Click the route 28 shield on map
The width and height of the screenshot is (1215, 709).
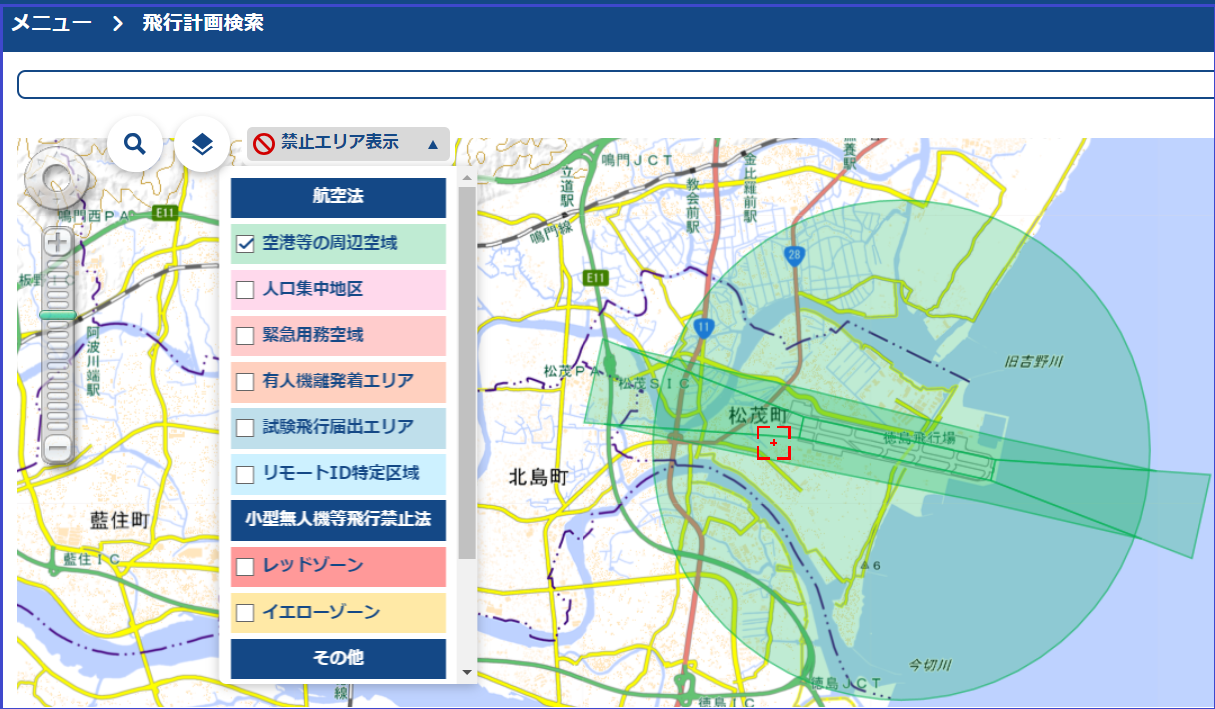coord(794,253)
